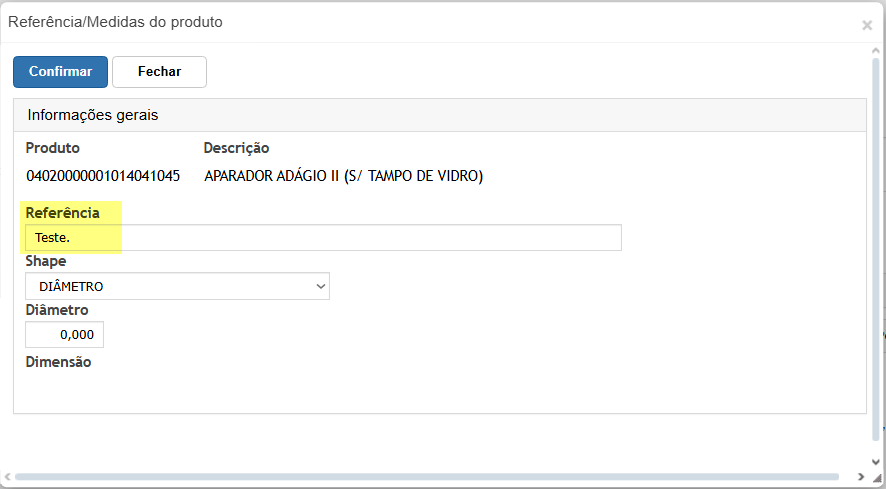Click the horizontal scrollbar thumb at bottom
886x489 pixels.
[x=420, y=477]
